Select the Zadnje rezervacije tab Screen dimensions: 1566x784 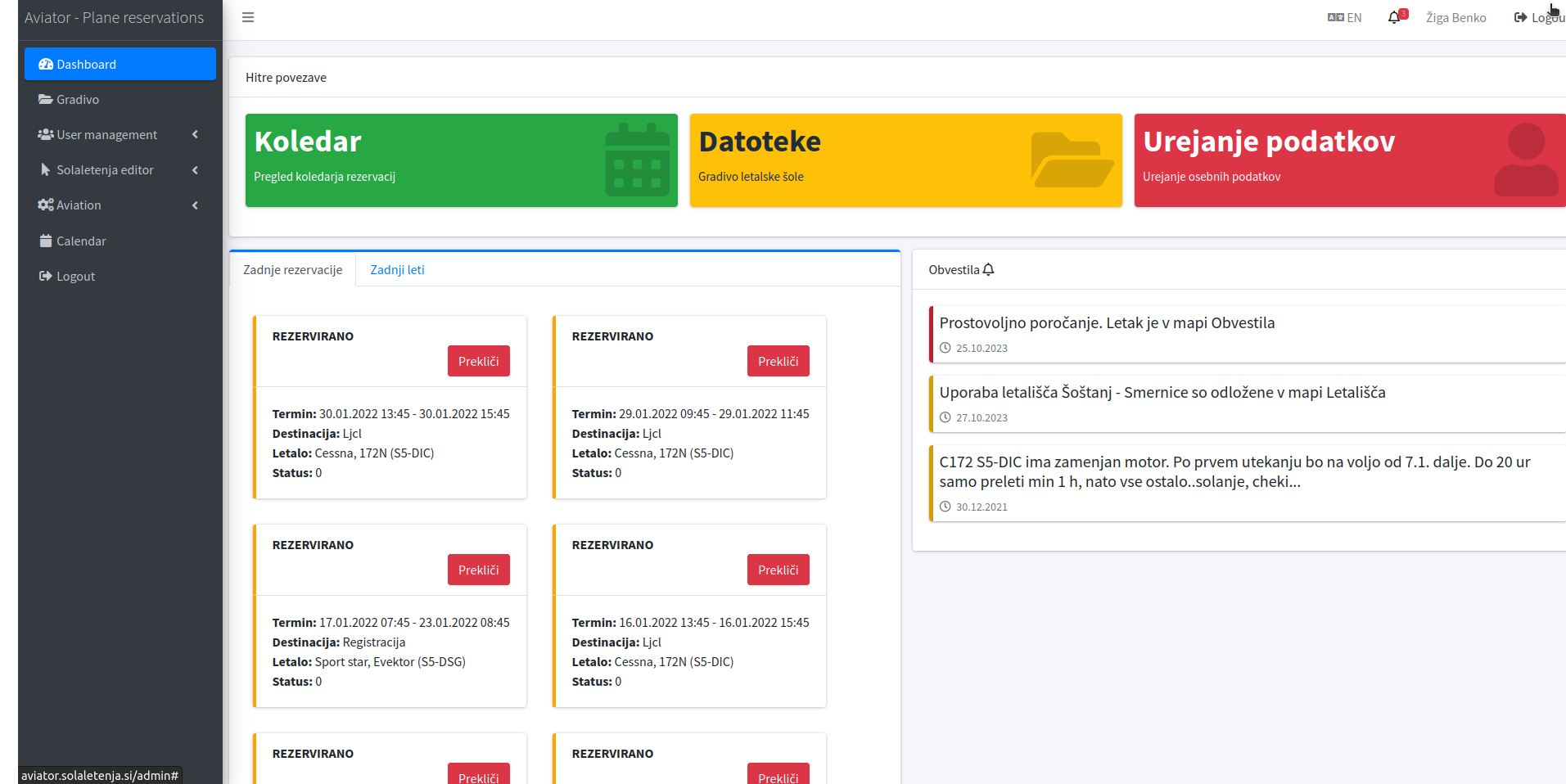coord(293,270)
